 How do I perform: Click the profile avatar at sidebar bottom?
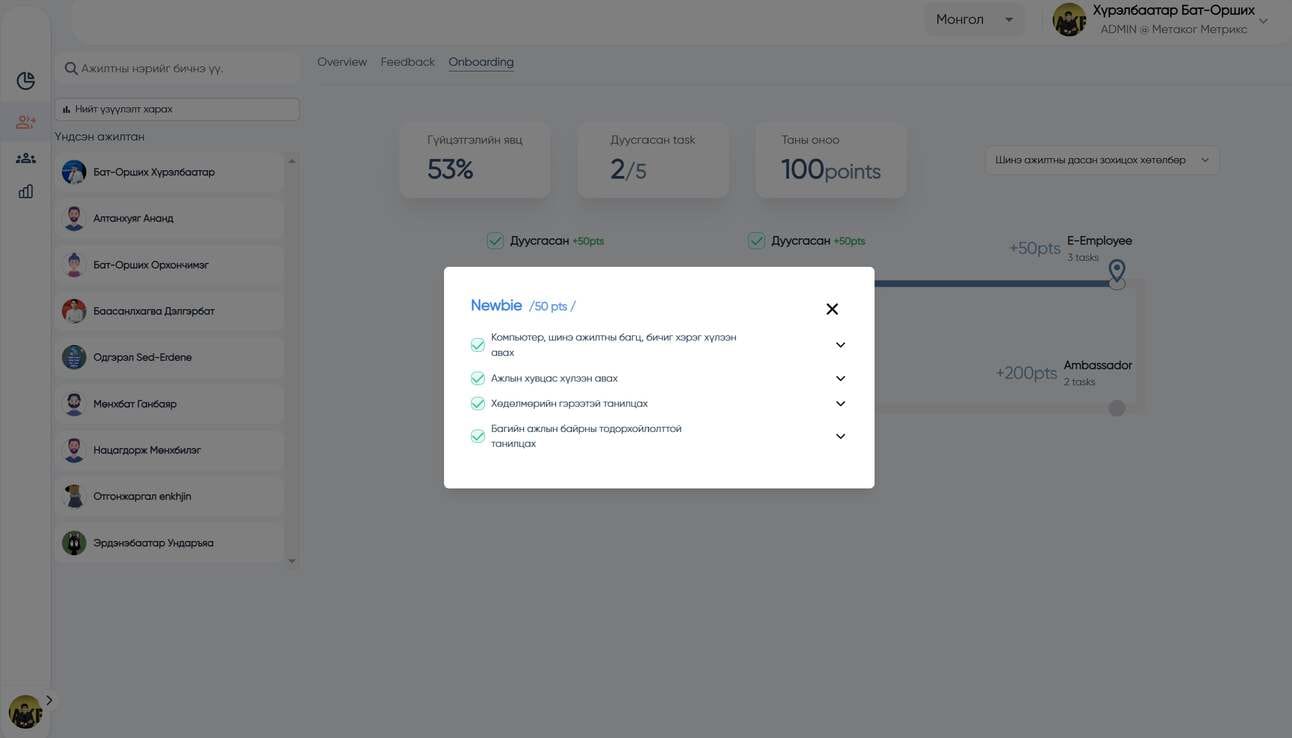(25, 711)
